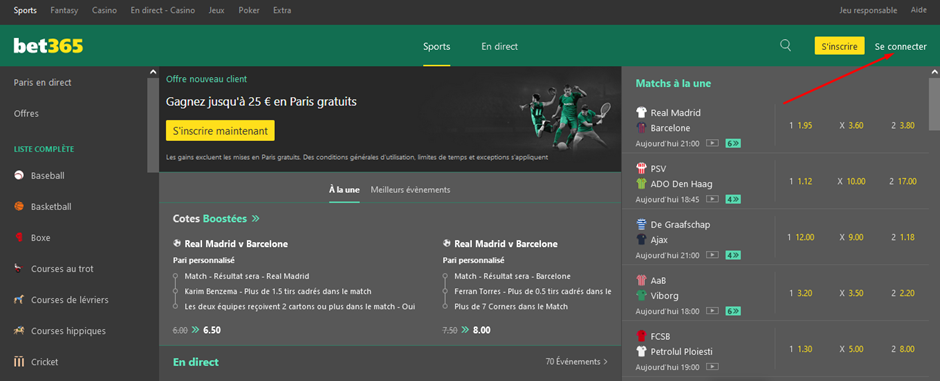This screenshot has height=381, width=940.
Task: Bet on draw at 3.60
Action: [851, 126]
